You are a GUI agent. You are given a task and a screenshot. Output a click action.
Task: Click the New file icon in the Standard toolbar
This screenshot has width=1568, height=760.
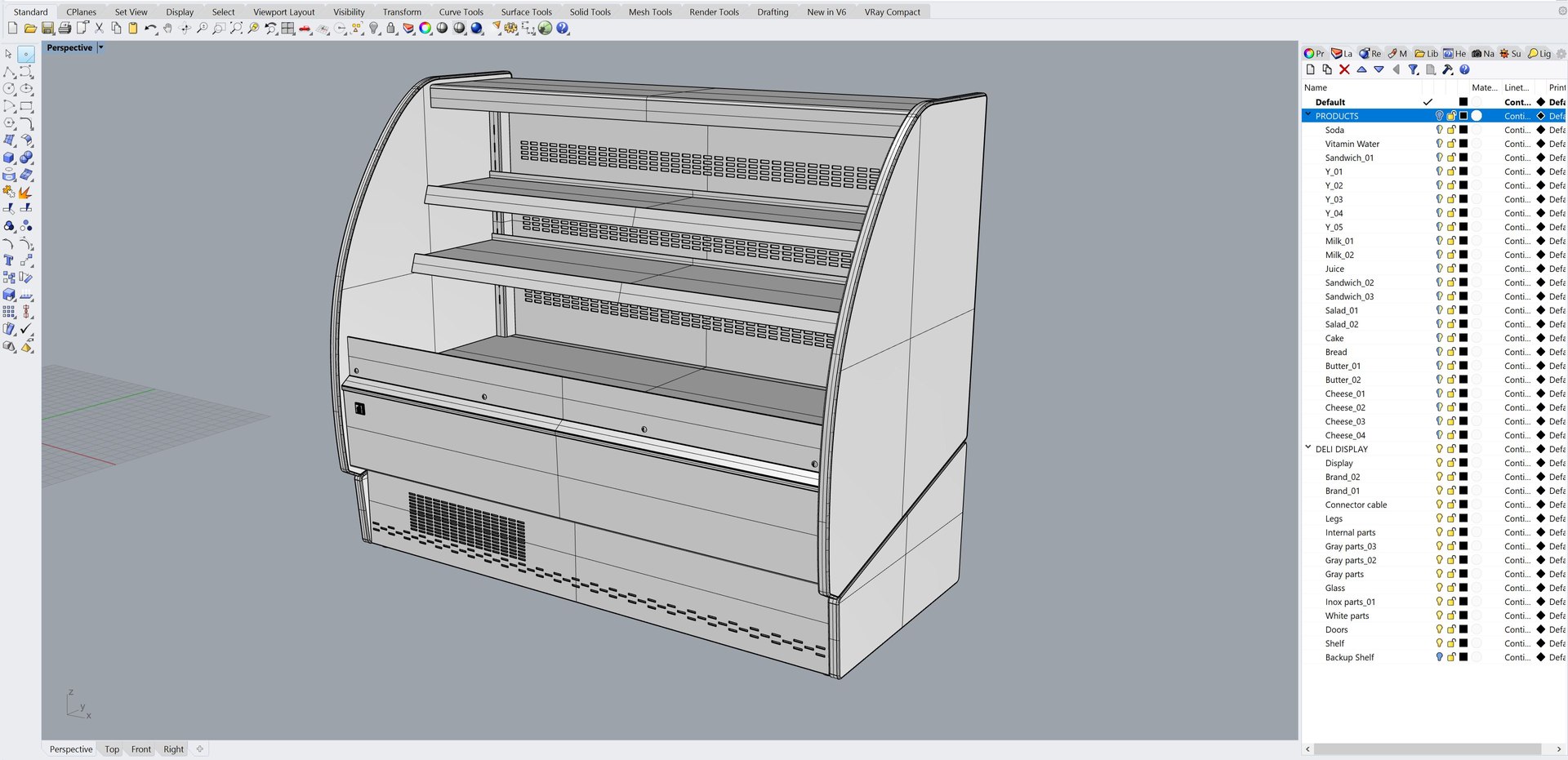pyautogui.click(x=12, y=29)
